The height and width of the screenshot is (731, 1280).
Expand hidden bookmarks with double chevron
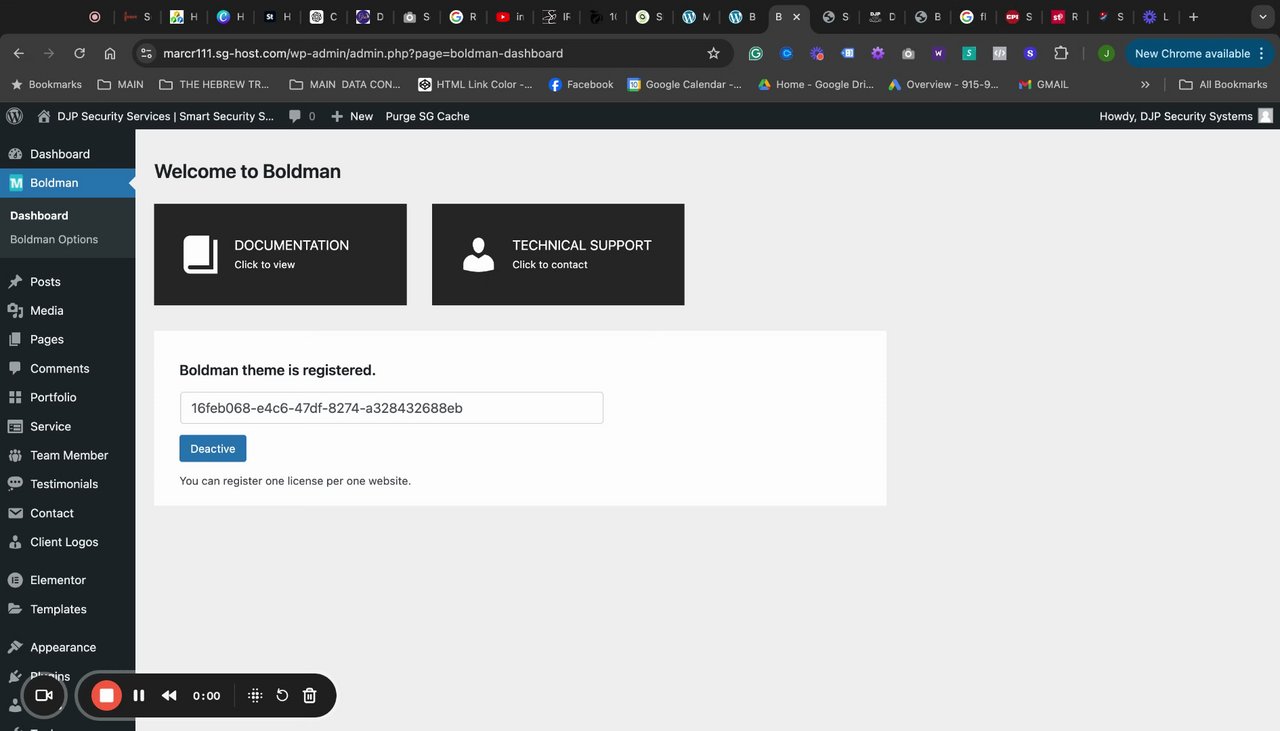[x=1146, y=85]
